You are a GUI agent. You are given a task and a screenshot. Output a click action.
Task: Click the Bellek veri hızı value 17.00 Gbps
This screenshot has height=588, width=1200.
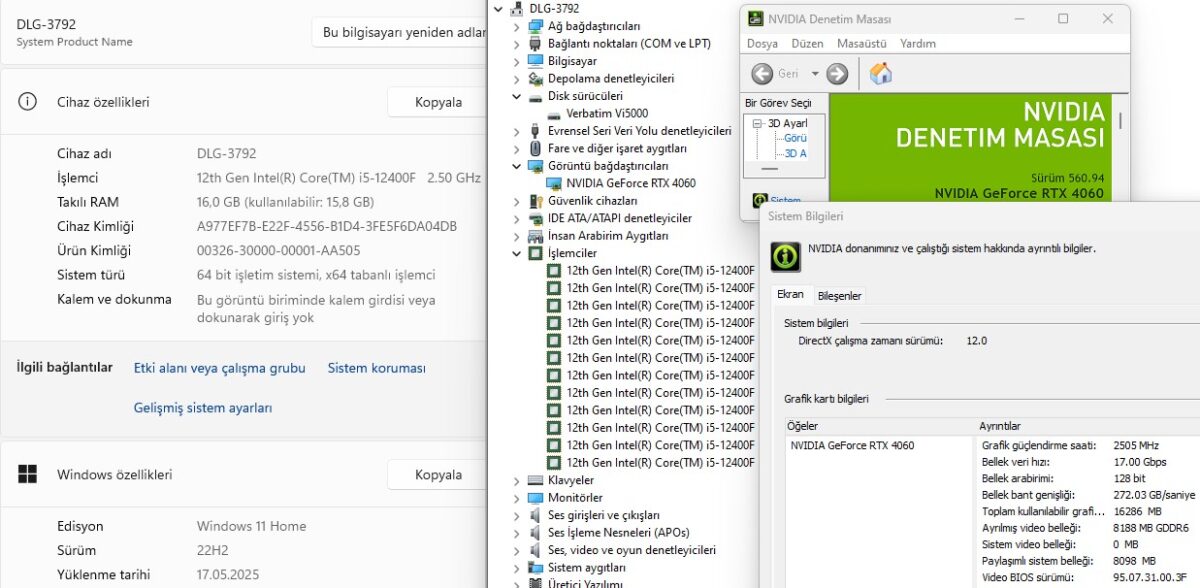click(1140, 462)
